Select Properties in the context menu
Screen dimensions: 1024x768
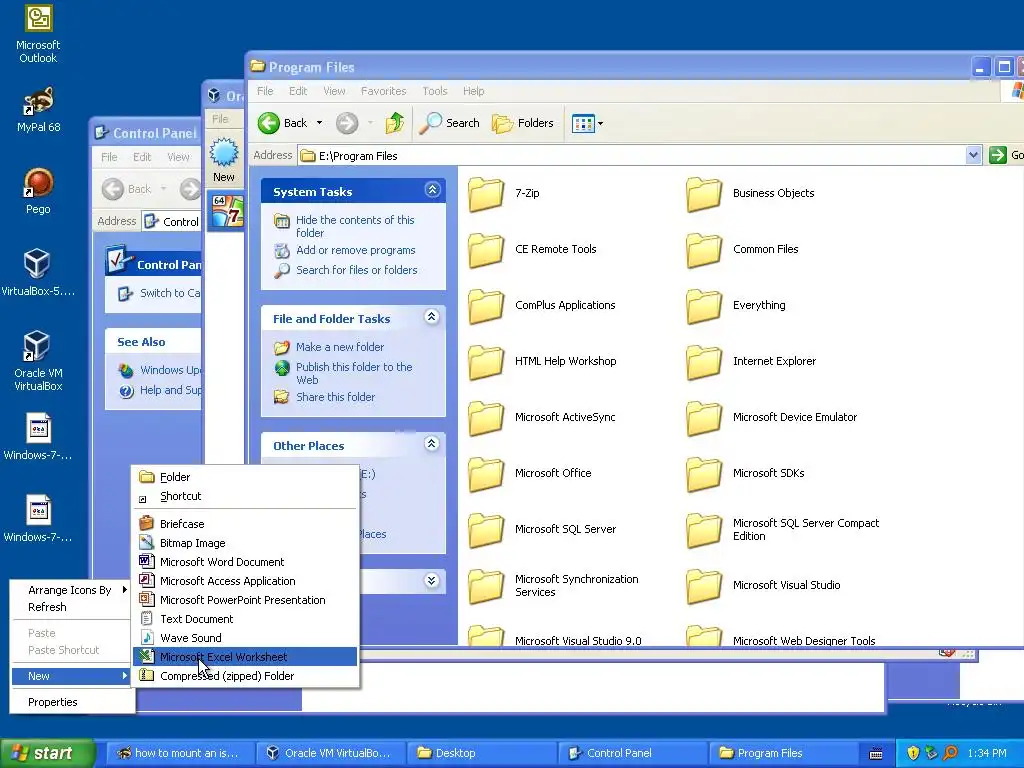tap(71, 702)
